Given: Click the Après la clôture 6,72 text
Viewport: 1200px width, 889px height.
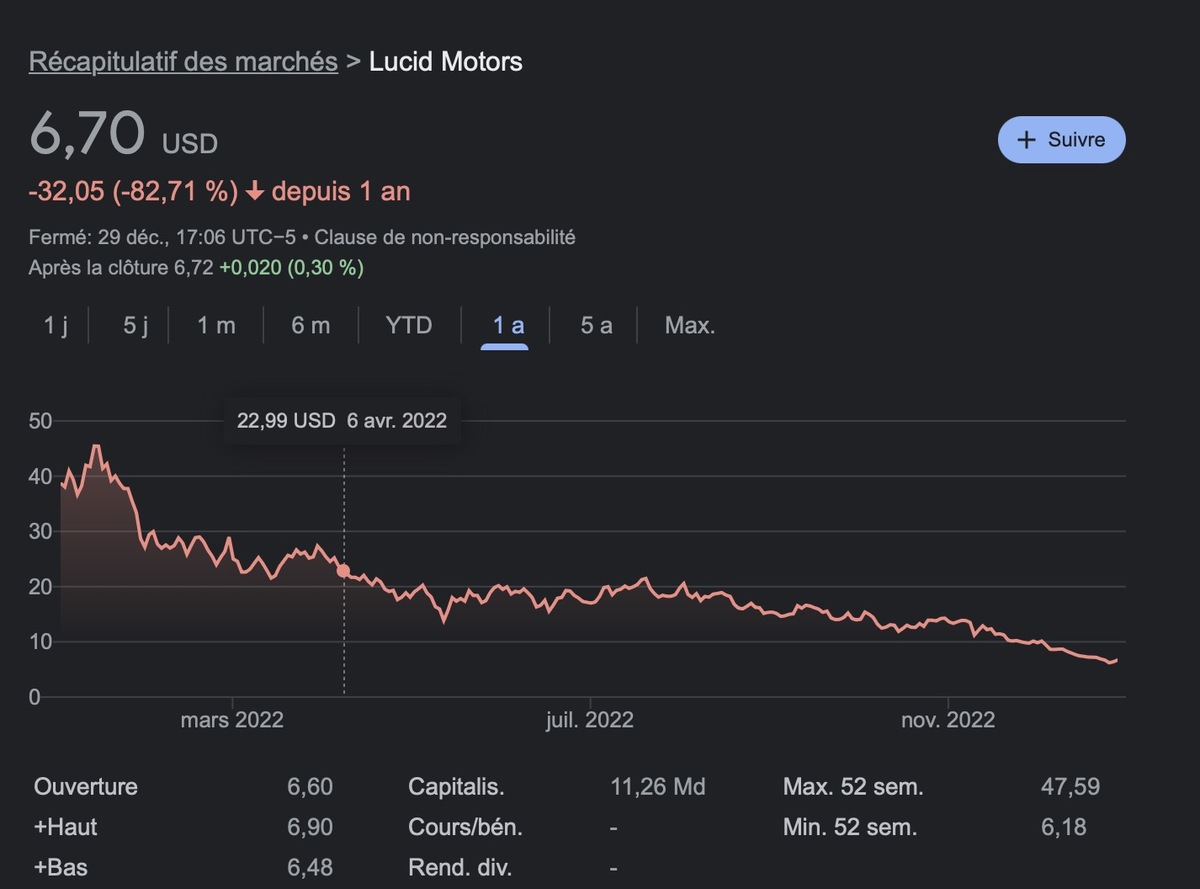Looking at the screenshot, I should pyautogui.click(x=121, y=268).
